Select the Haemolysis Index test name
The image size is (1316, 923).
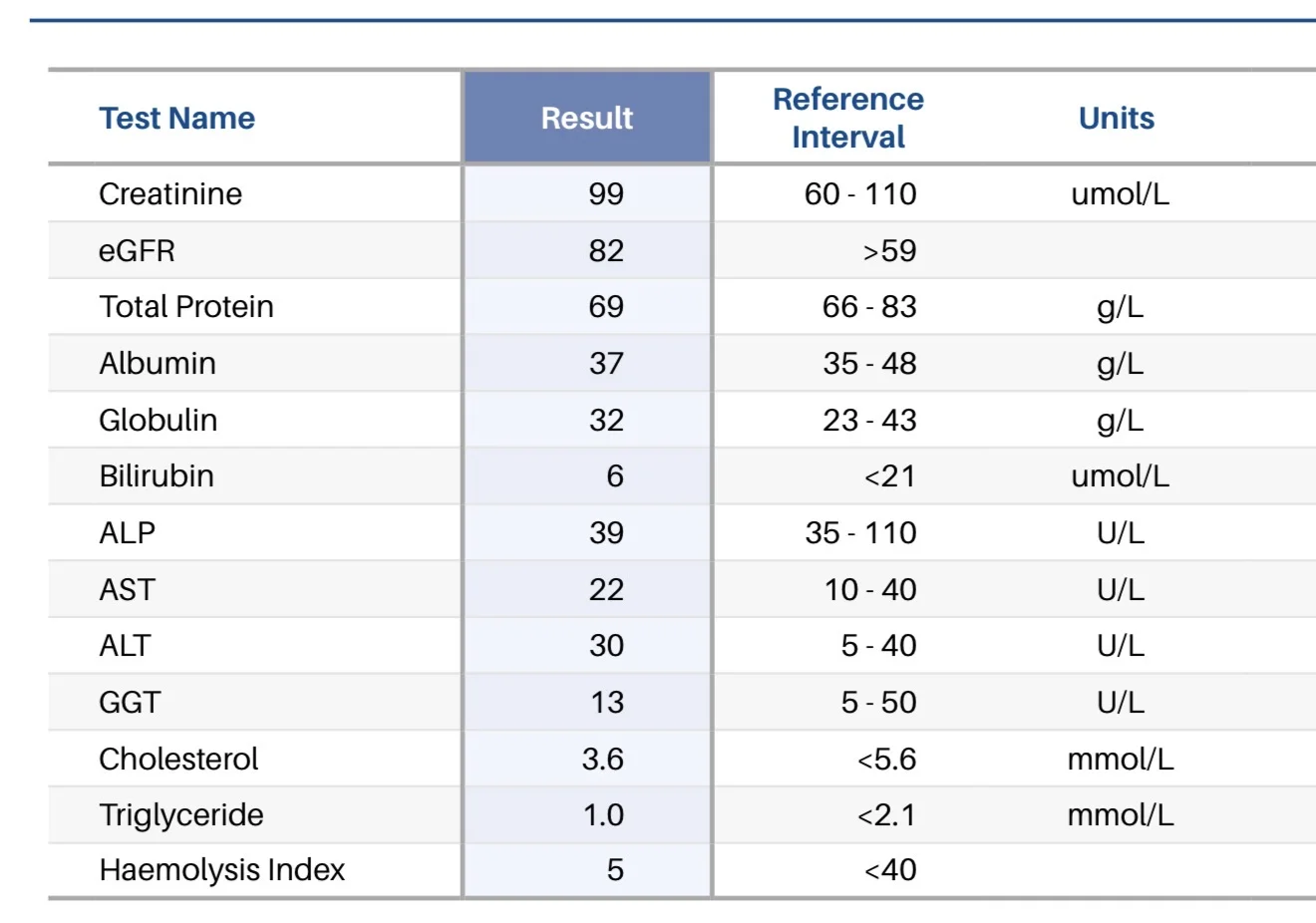[x=221, y=869]
